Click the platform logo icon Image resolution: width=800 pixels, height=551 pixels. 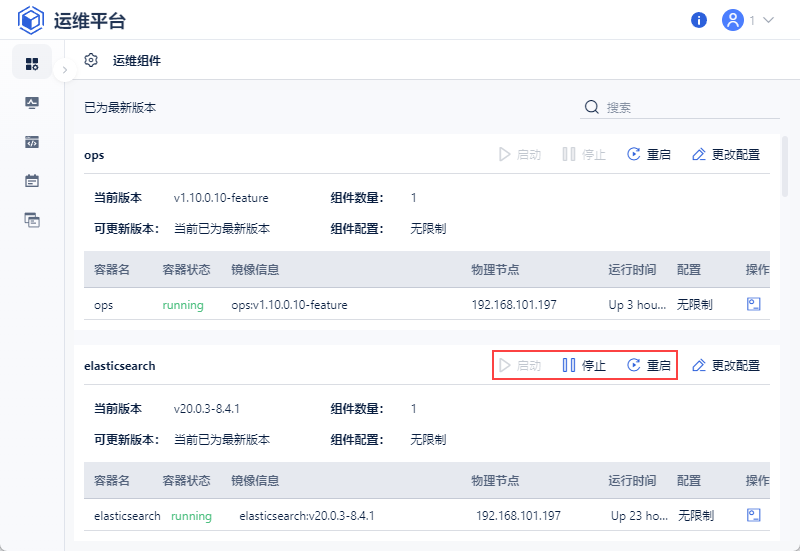pos(32,20)
